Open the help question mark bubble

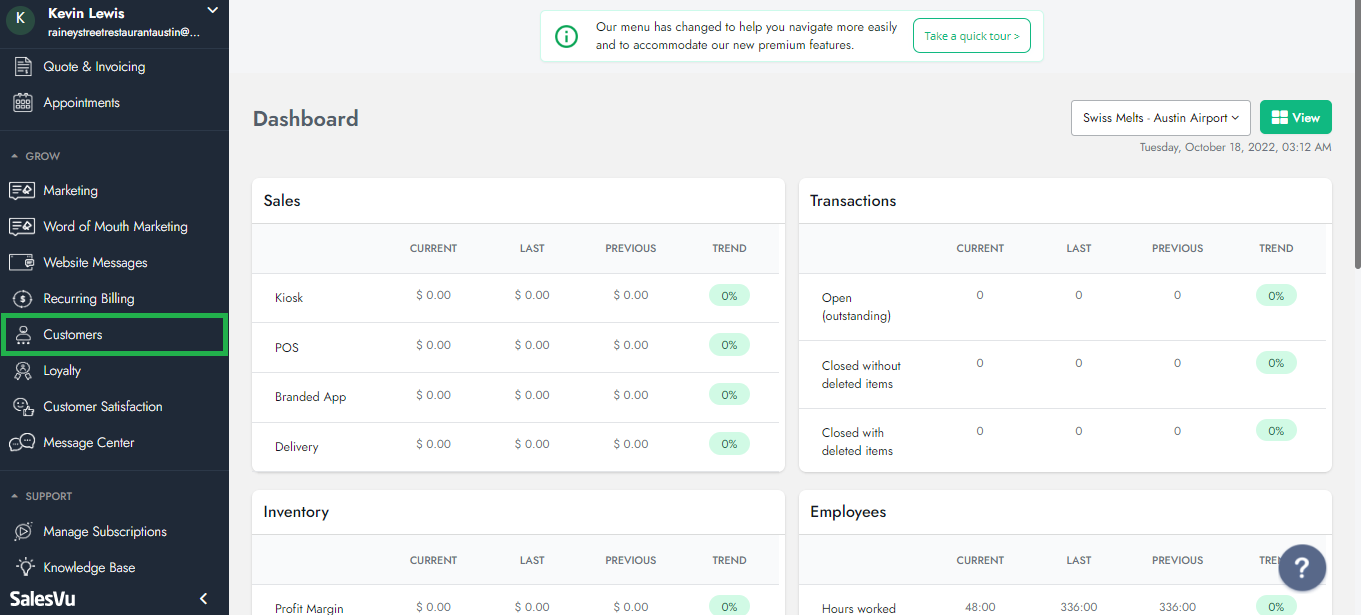point(1302,568)
